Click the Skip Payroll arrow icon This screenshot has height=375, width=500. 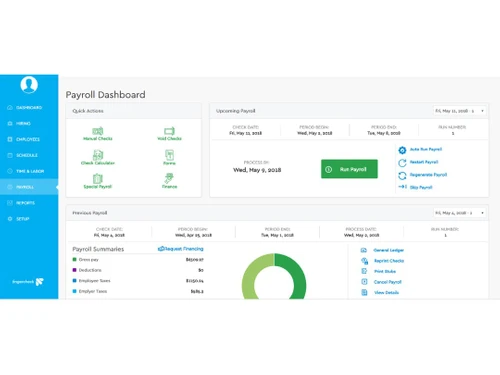coord(402,187)
